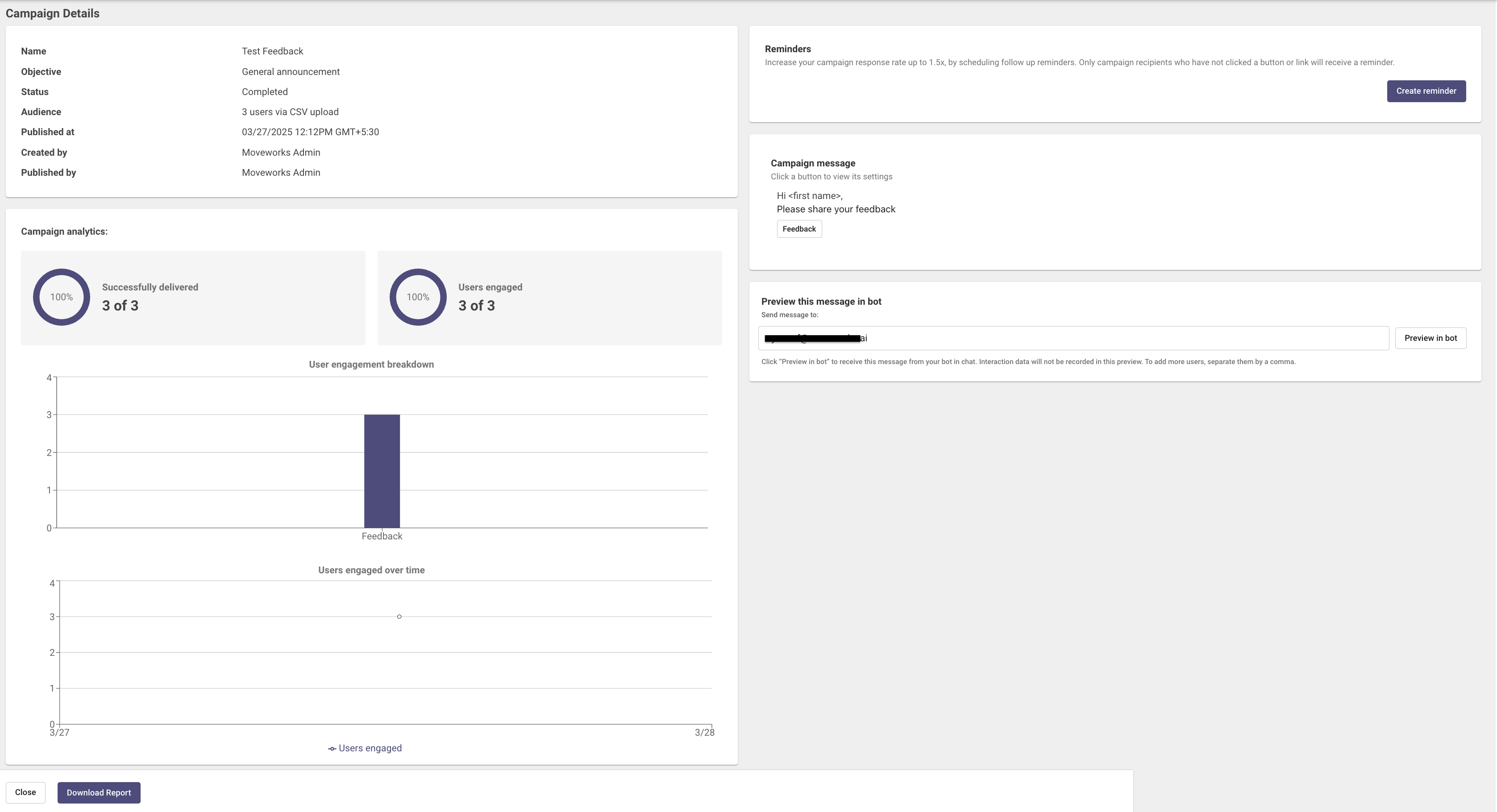Click the Test Feedback campaign name value
Screen dimensions: 1497x812
click(x=272, y=51)
